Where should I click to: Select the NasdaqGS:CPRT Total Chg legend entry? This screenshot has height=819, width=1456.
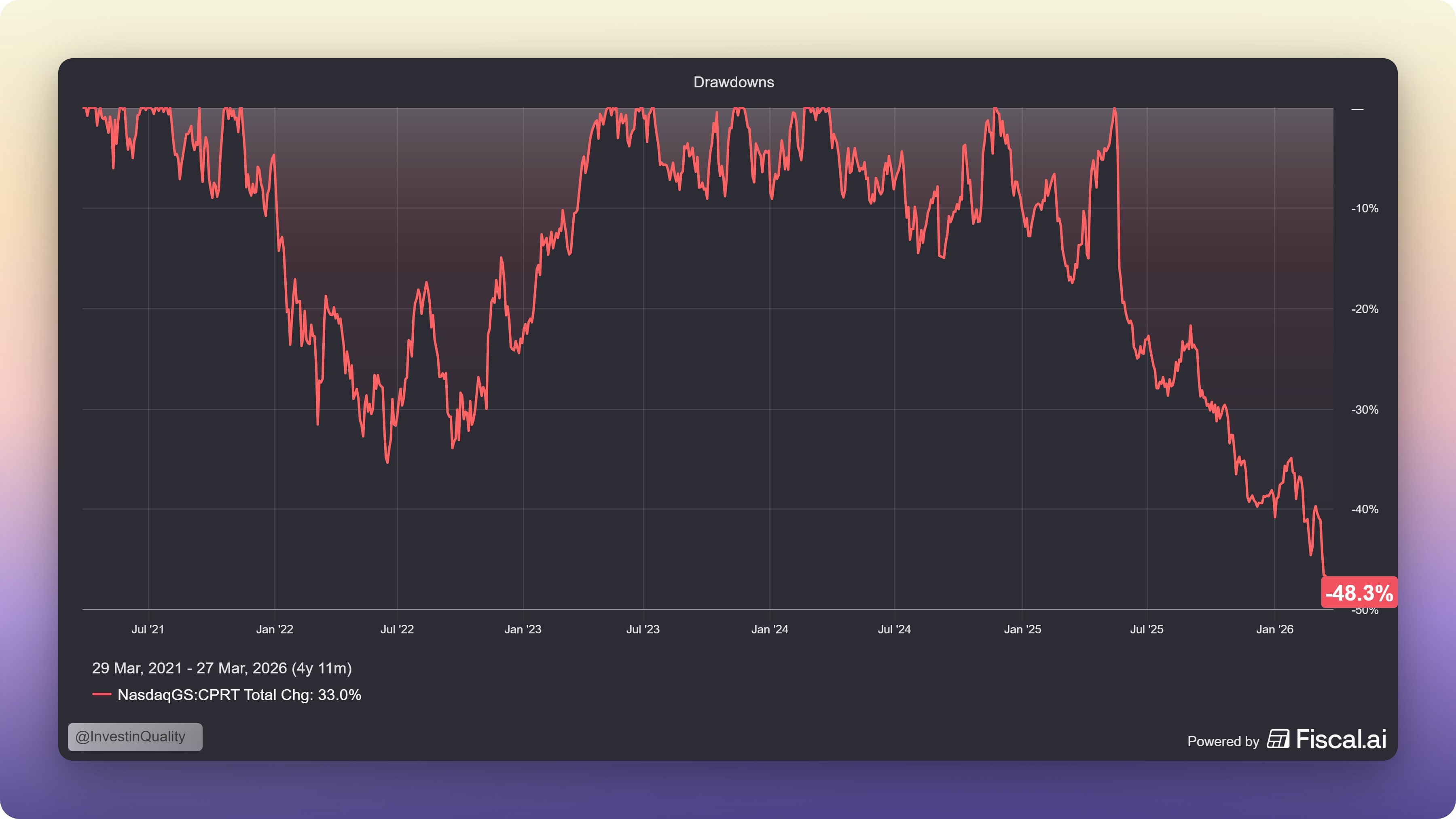(239, 695)
